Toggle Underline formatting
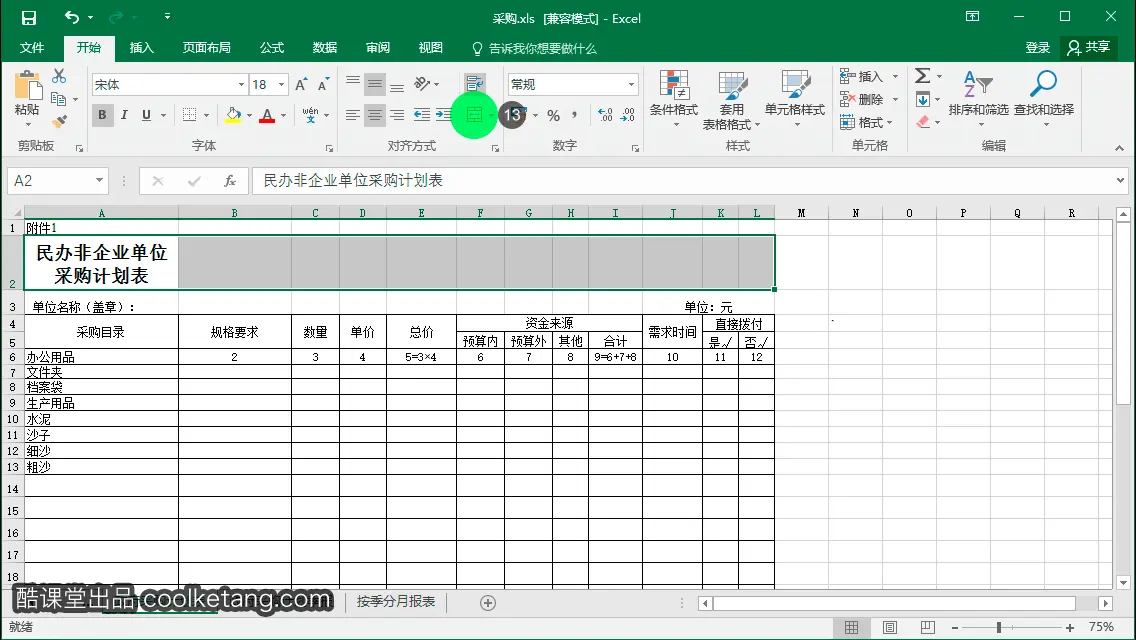The width and height of the screenshot is (1136, 640). click(x=146, y=115)
